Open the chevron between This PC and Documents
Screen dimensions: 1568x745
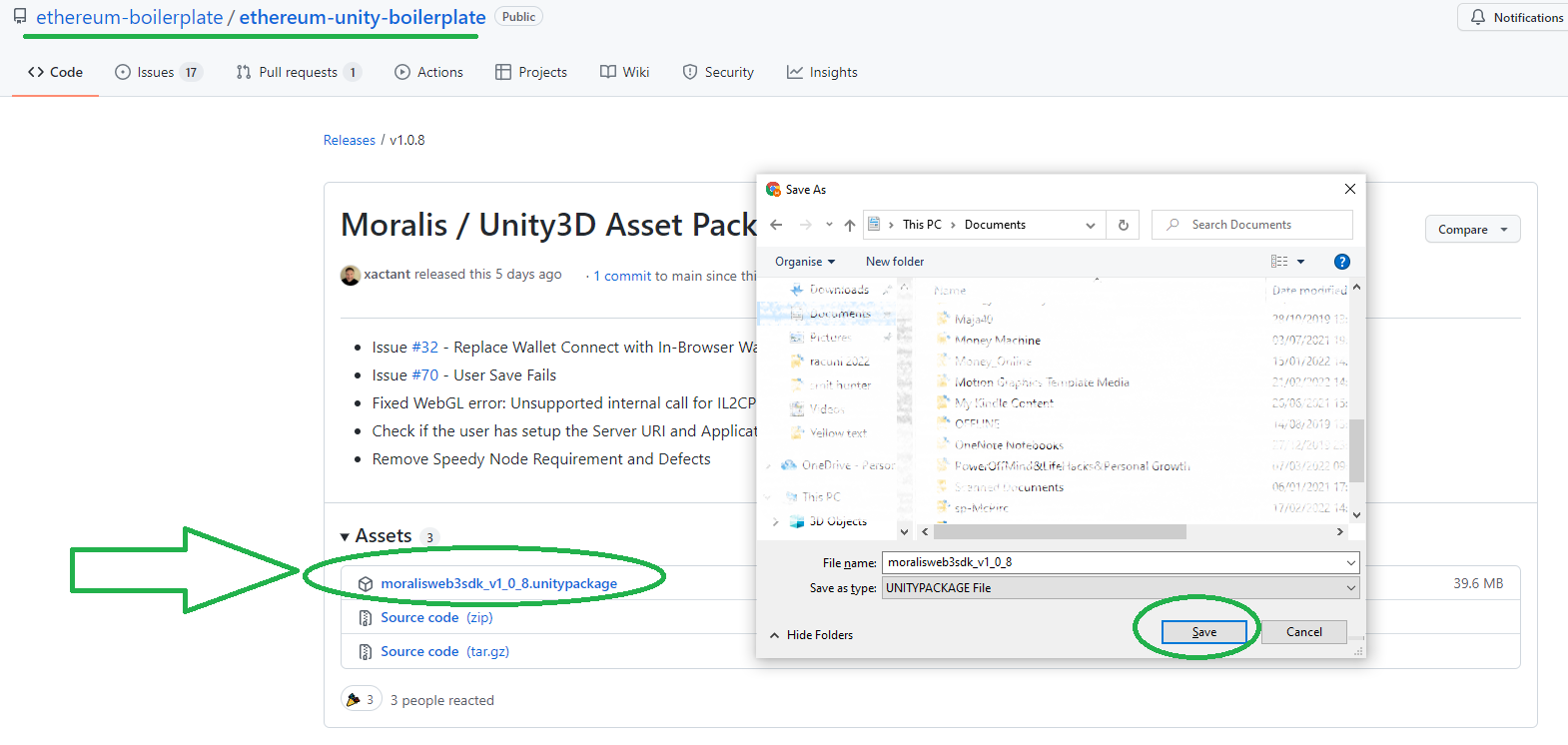click(x=953, y=225)
